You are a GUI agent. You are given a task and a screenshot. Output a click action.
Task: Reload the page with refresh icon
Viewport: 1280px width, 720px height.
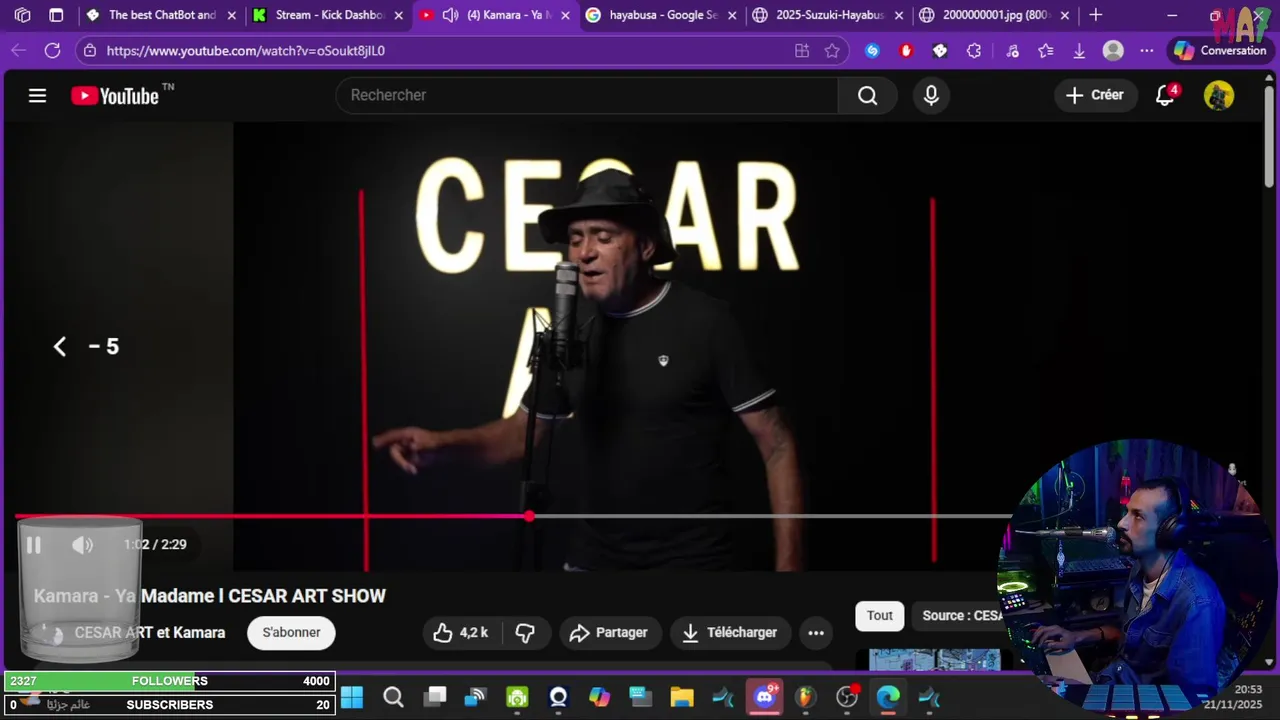(x=52, y=50)
